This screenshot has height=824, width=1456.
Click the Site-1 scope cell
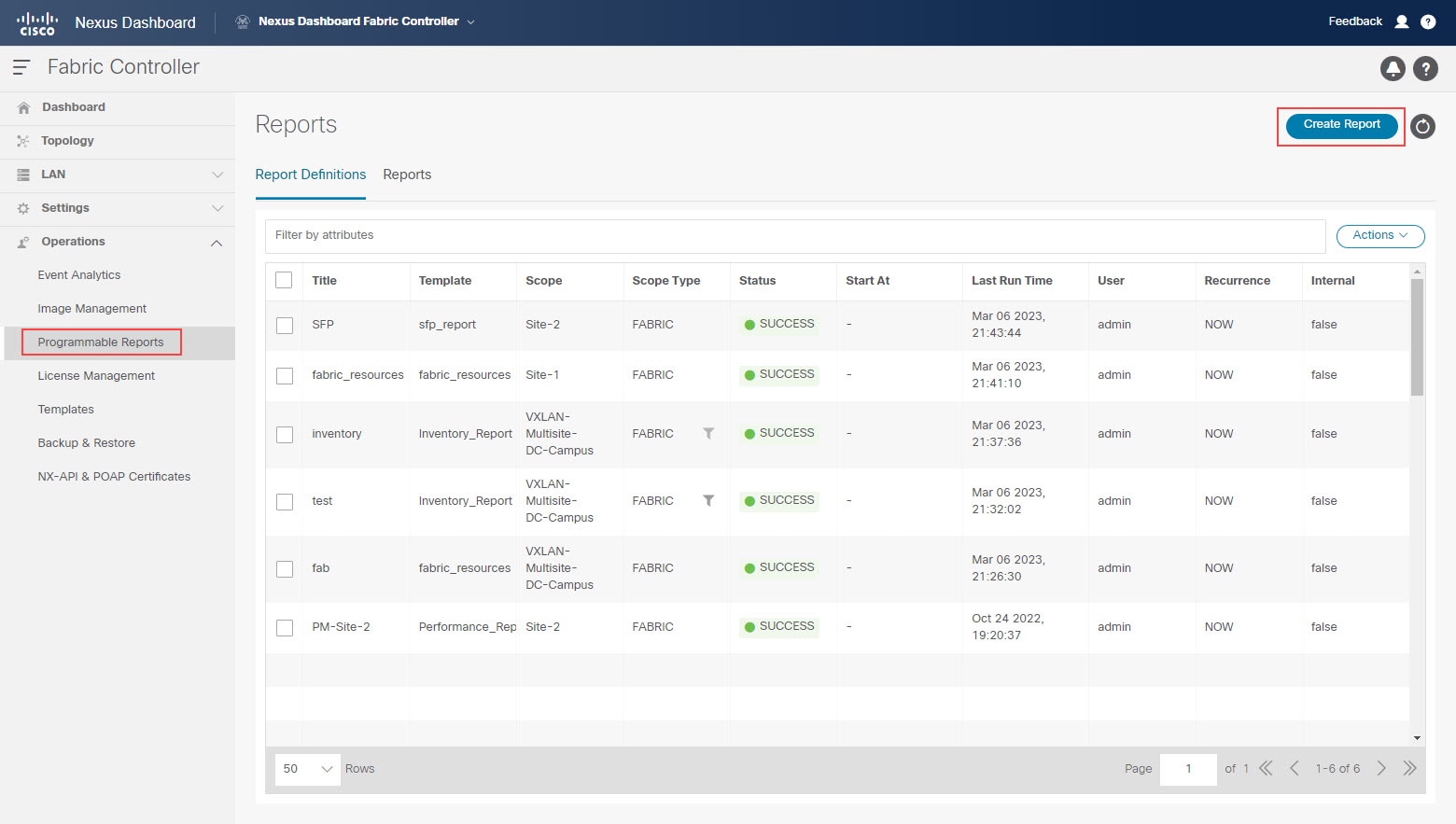click(x=542, y=375)
